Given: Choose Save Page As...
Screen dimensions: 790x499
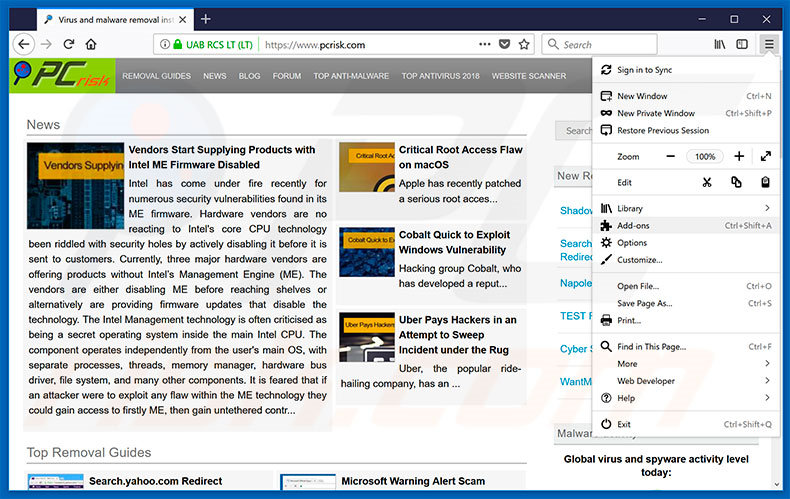Looking at the screenshot, I should [685, 303].
